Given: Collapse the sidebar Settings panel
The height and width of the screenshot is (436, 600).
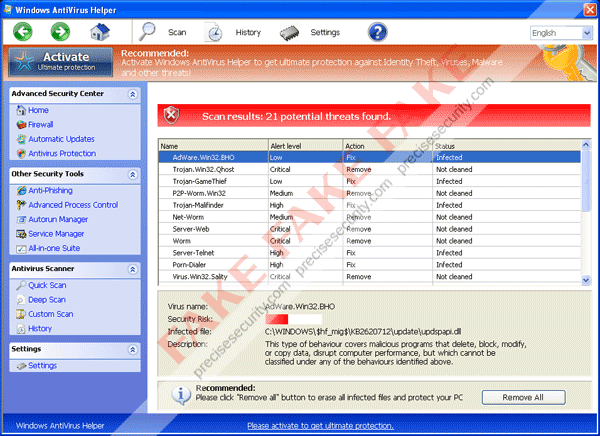Looking at the screenshot, I should coord(132,349).
